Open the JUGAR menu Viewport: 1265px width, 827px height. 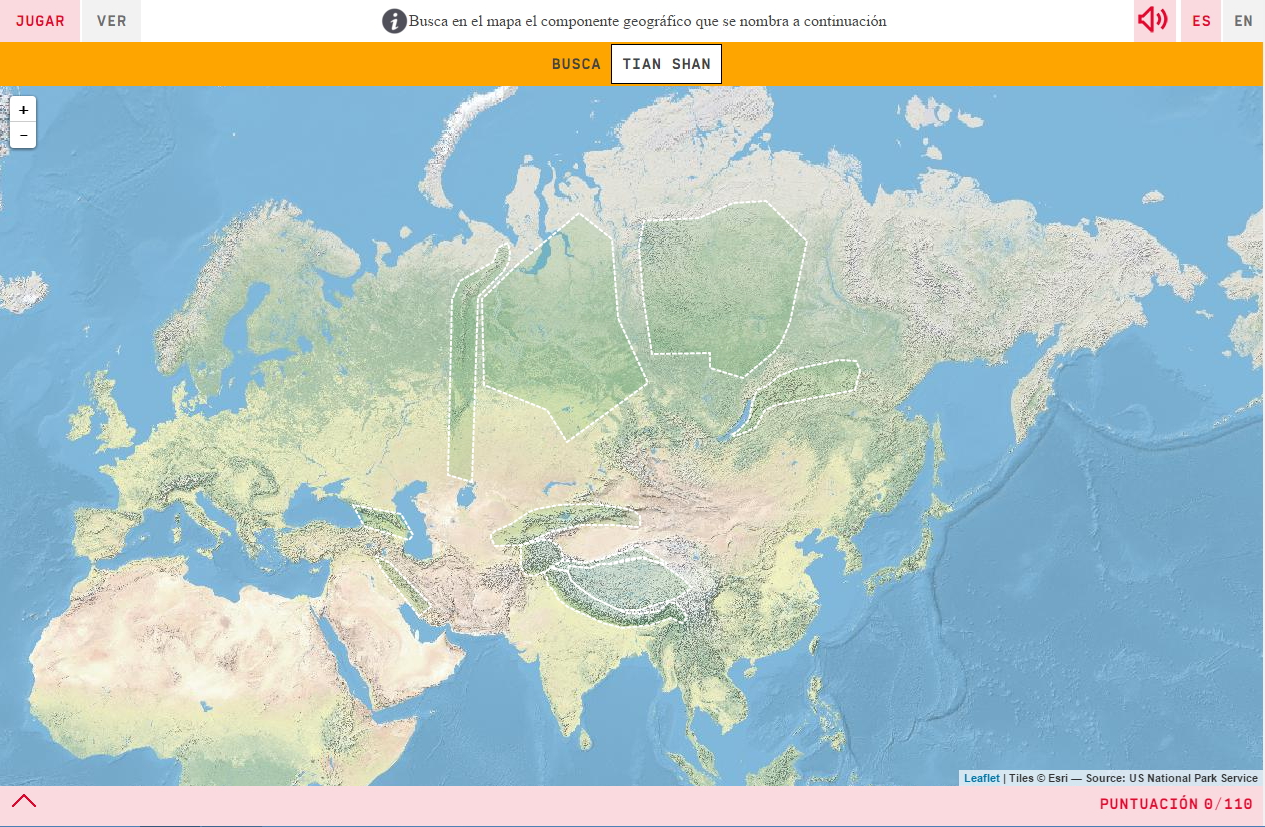coord(39,20)
